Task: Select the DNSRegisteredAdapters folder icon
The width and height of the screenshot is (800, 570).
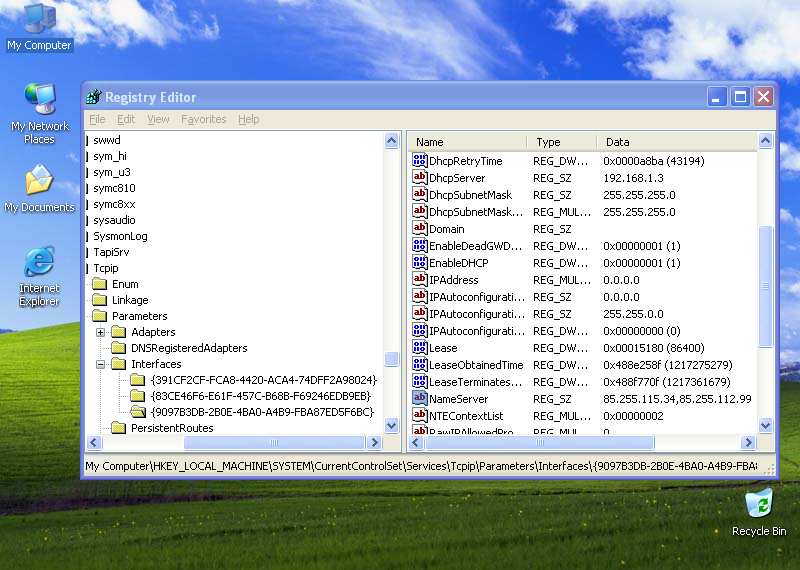Action: coord(118,348)
